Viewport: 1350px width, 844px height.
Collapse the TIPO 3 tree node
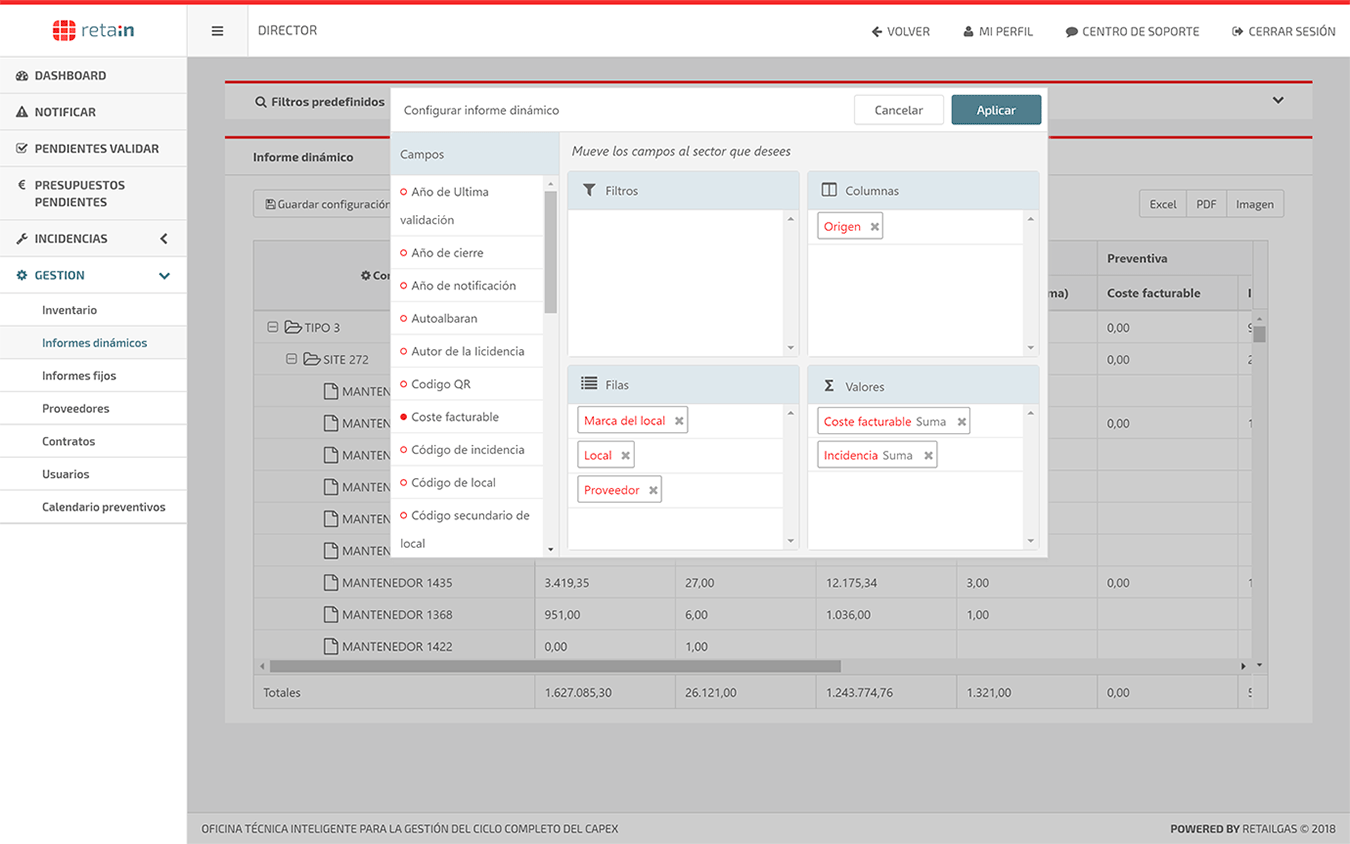pyautogui.click(x=272, y=326)
